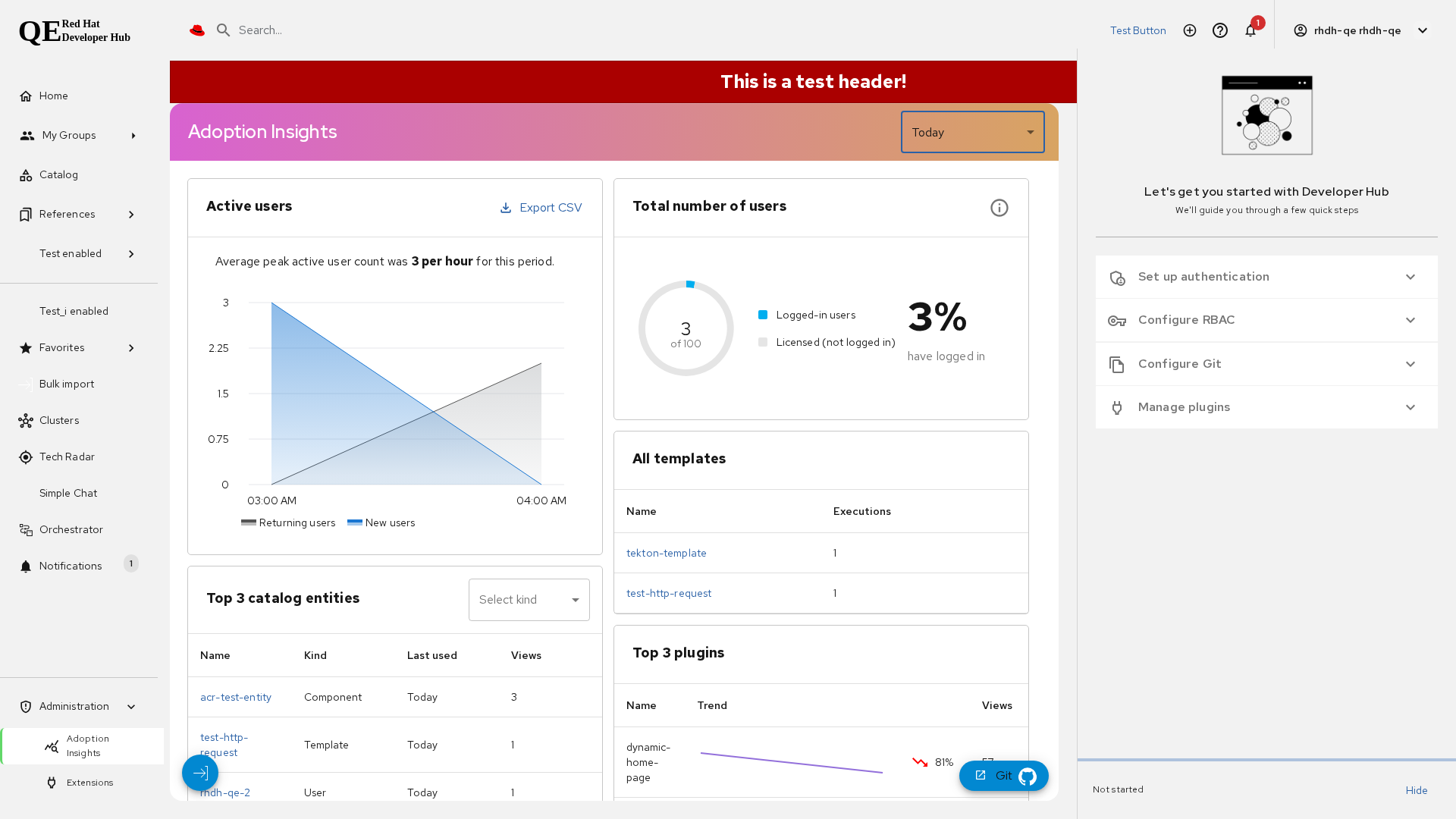
Task: Toggle New users legend in chart
Action: (x=381, y=522)
